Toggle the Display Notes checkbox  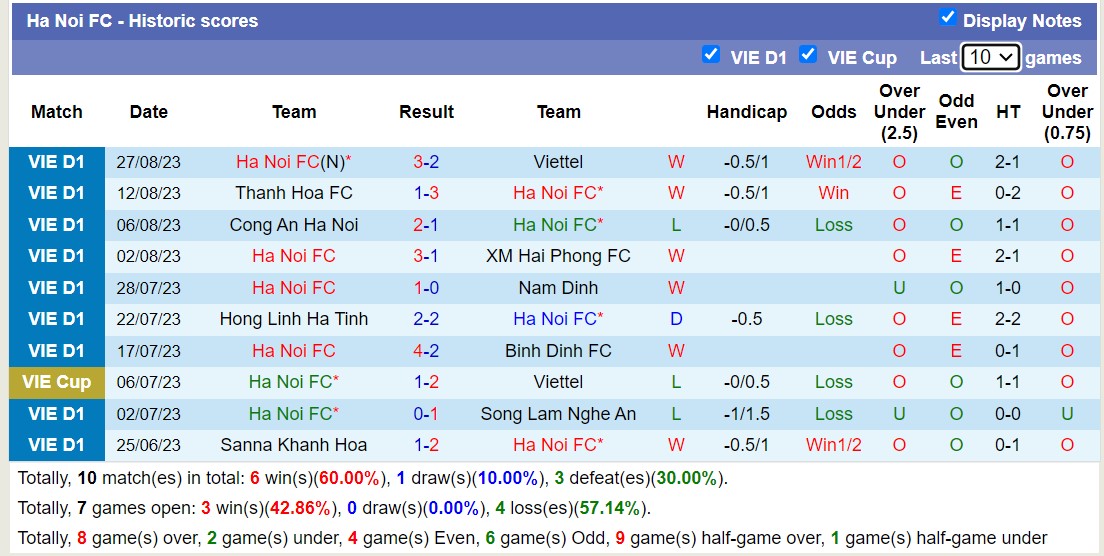[x=948, y=17]
